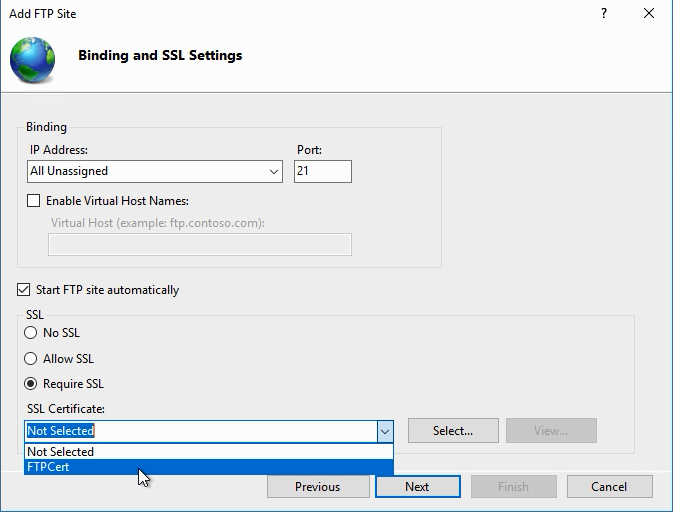The width and height of the screenshot is (673, 512).
Task: Go to the Next wizard page
Action: [x=417, y=487]
